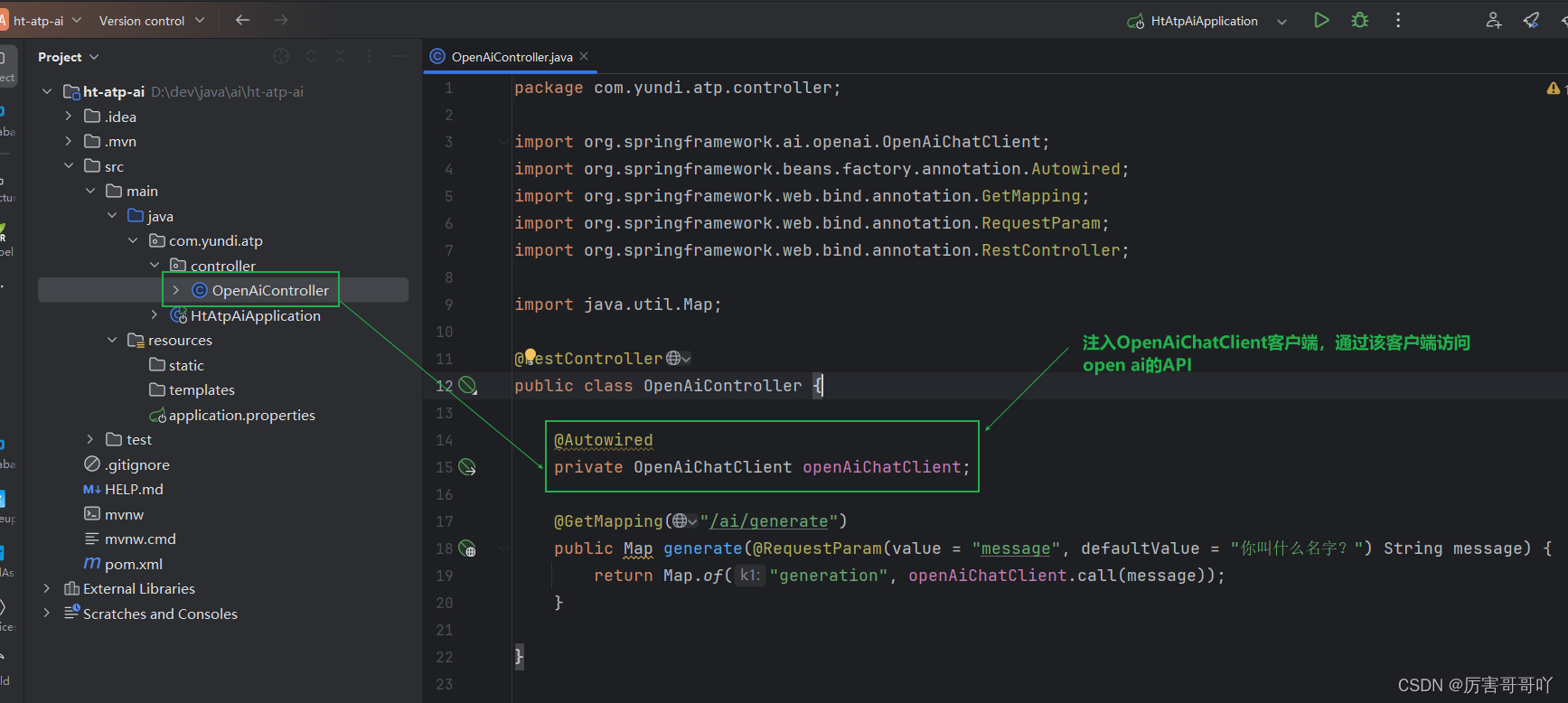Open the Code With Me user icon
1568x703 pixels.
[x=1493, y=20]
